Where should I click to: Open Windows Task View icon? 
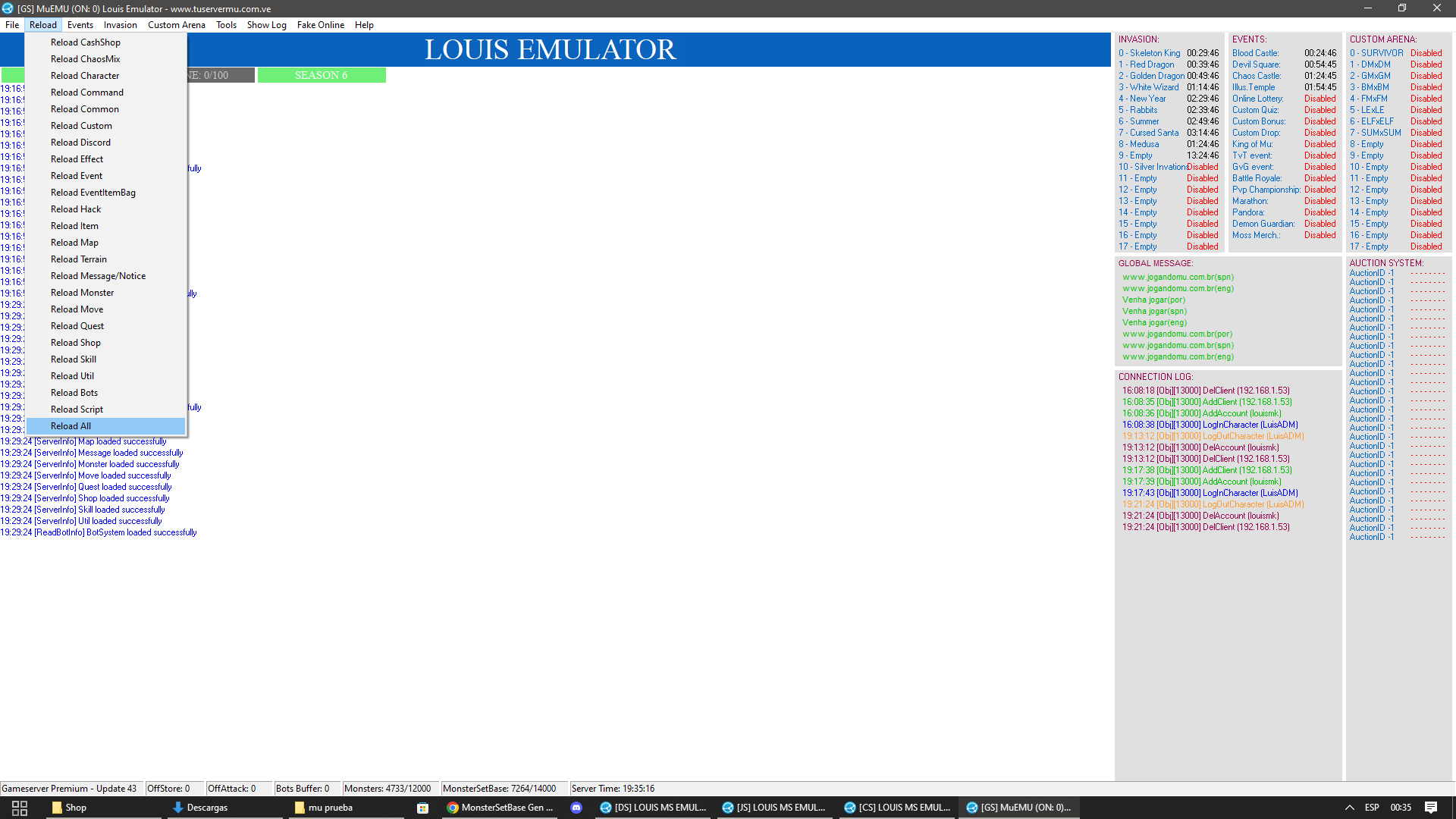click(x=20, y=808)
